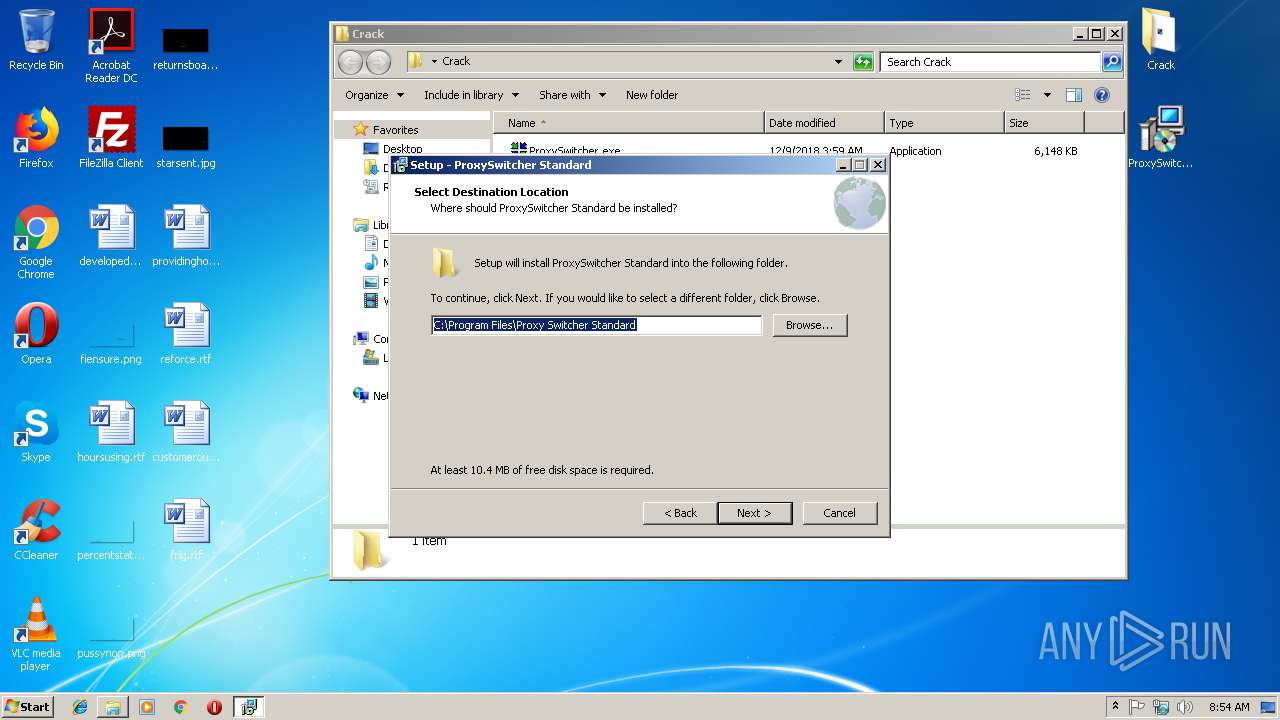
Task: Click refresh button beside address bar
Action: click(863, 62)
